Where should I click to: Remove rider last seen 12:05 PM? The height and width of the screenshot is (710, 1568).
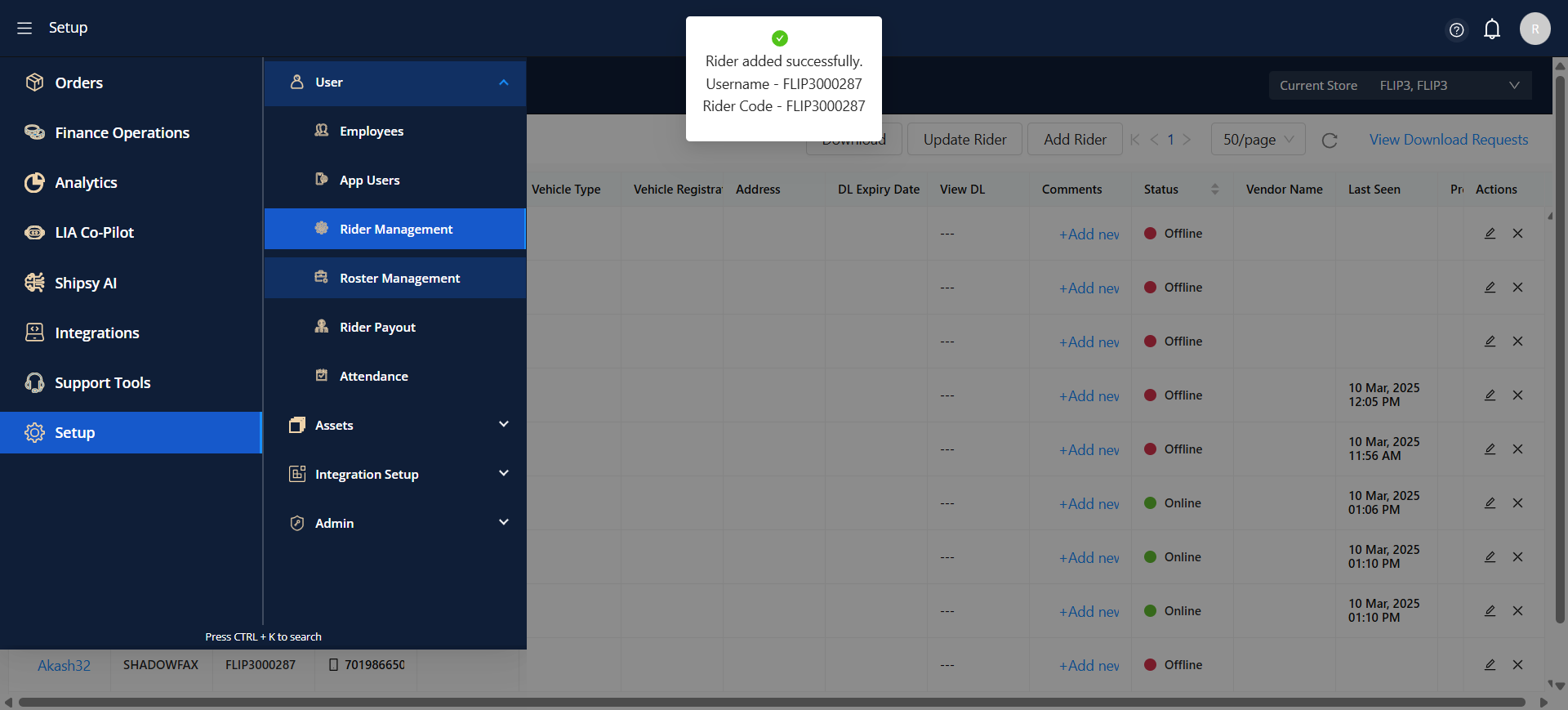1517,395
